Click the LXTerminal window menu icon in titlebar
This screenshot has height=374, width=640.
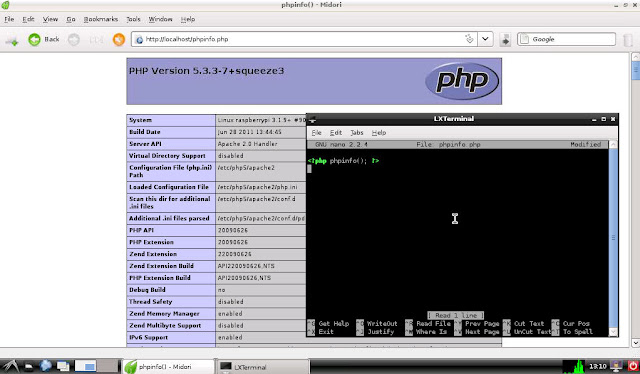[x=313, y=119]
